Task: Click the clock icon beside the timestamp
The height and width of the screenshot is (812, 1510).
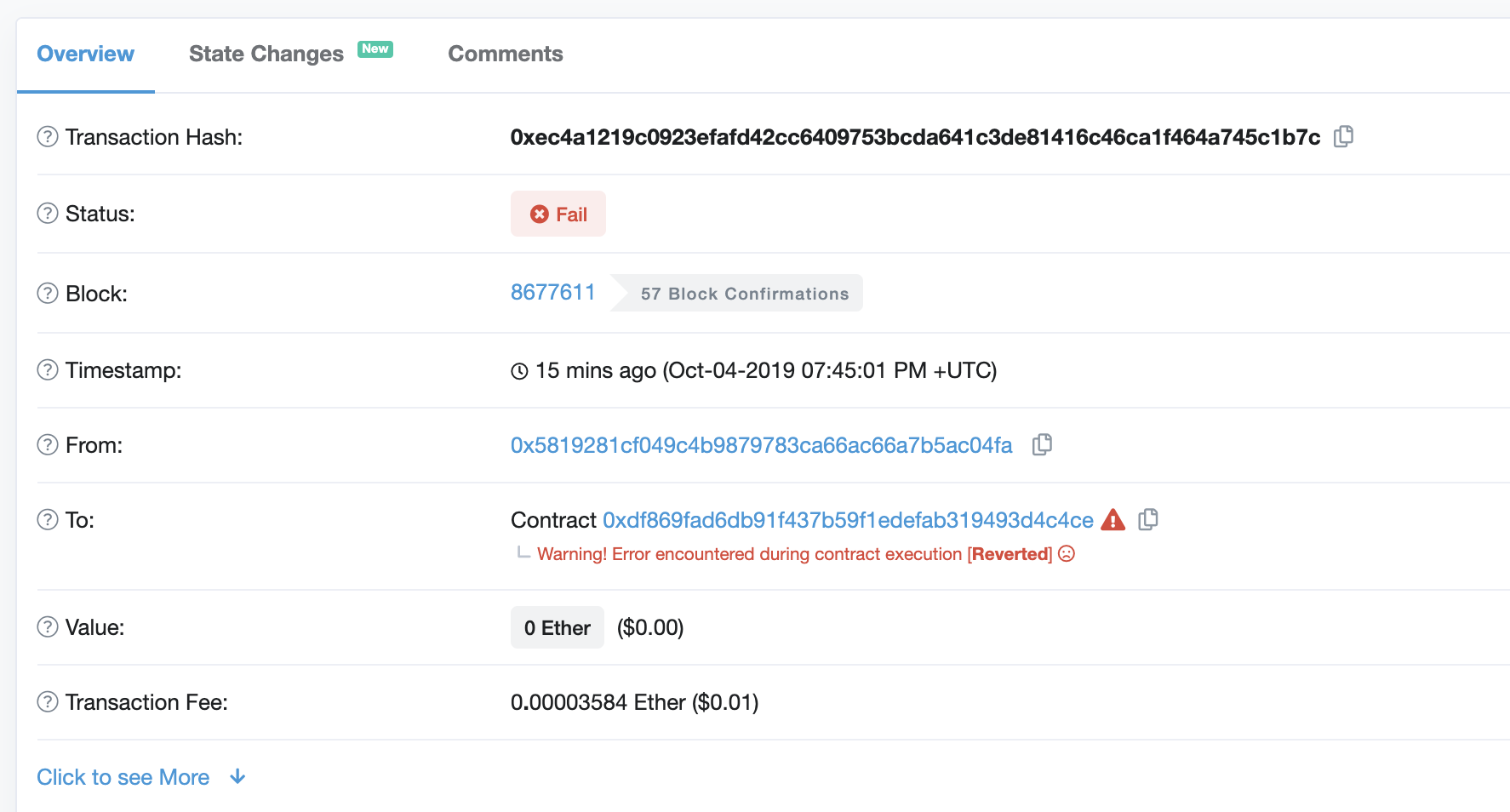Action: click(518, 370)
